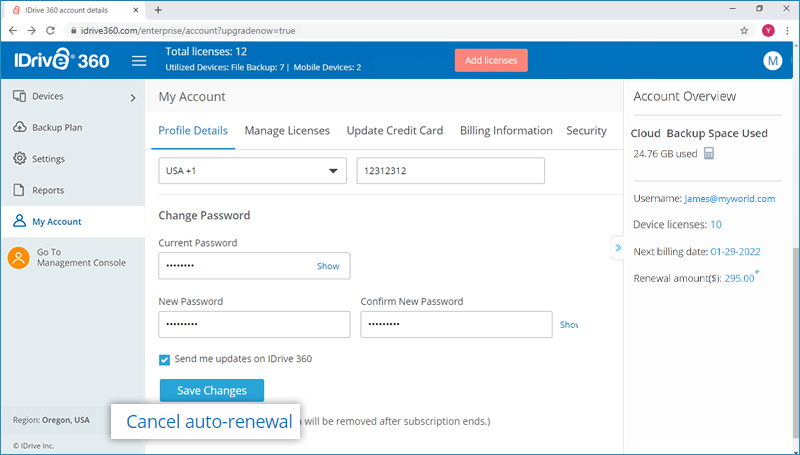The height and width of the screenshot is (455, 800).
Task: Click the My Account person icon
Action: (19, 221)
